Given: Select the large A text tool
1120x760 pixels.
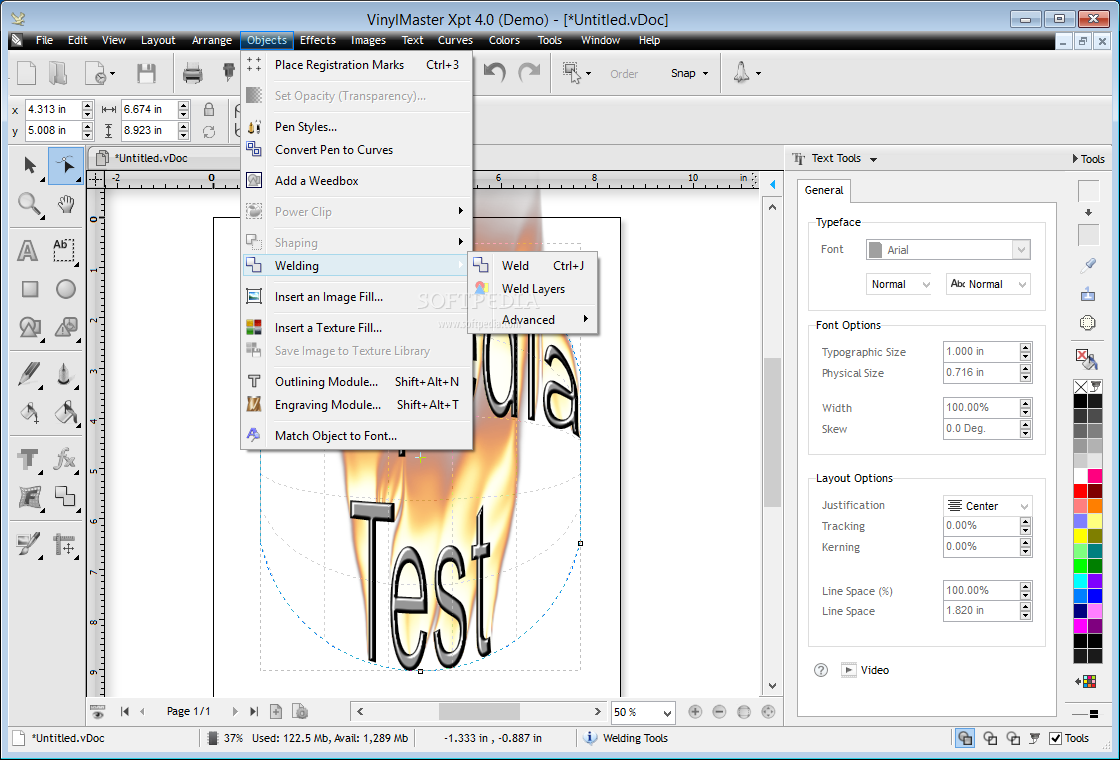Looking at the screenshot, I should [27, 251].
